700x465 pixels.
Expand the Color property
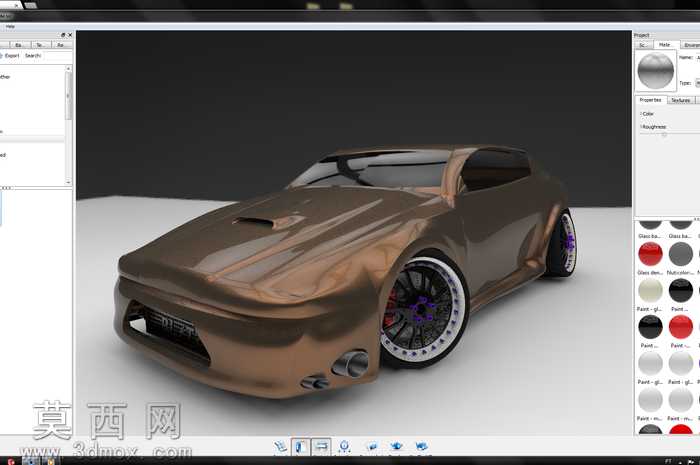coord(647,114)
